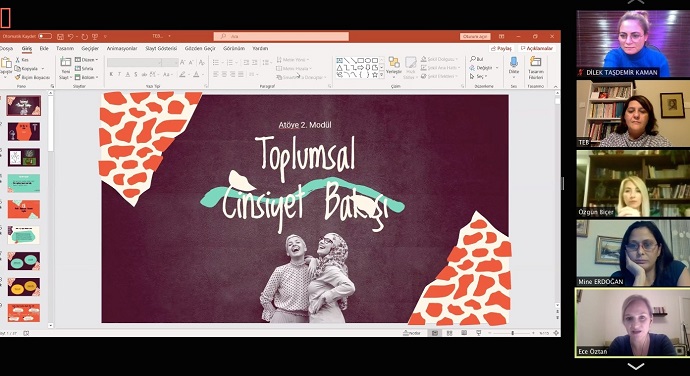Switch to slide sorter view in status bar
The image size is (690, 376).
click(x=449, y=333)
